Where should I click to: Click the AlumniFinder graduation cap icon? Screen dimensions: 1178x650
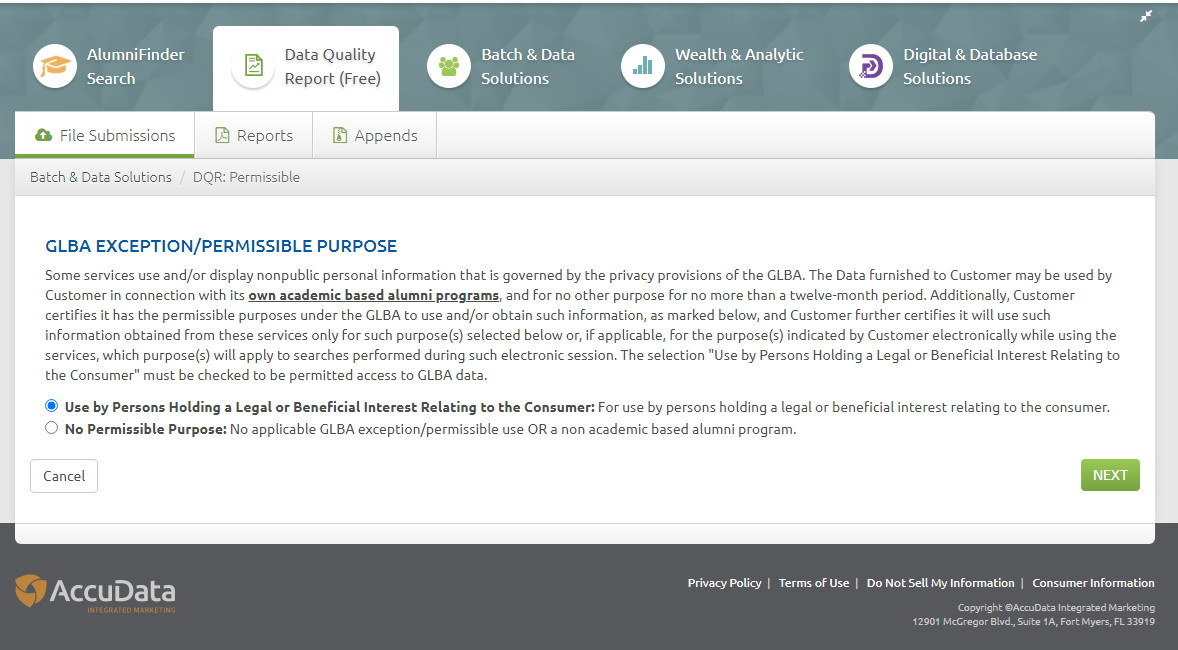pyautogui.click(x=55, y=66)
